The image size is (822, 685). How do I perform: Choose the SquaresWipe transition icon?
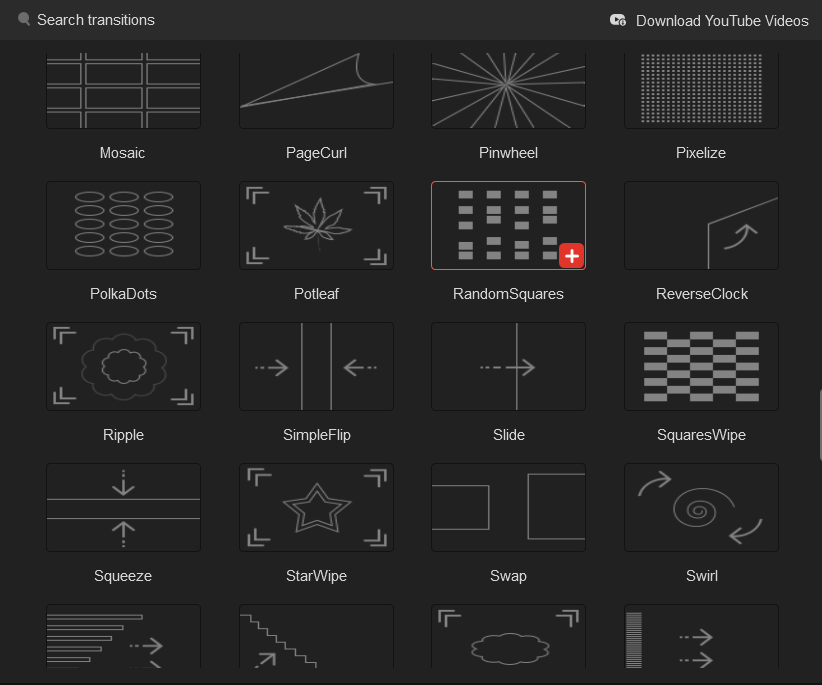point(701,366)
